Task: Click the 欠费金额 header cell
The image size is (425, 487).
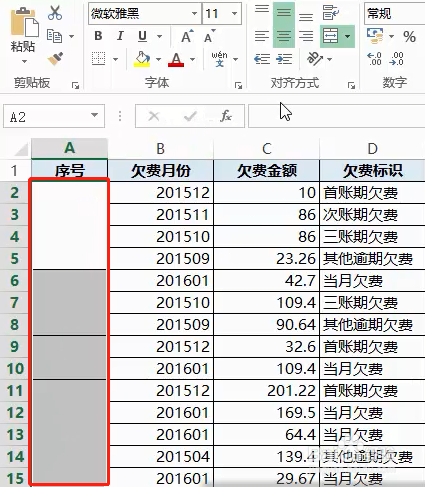Action: [266, 171]
